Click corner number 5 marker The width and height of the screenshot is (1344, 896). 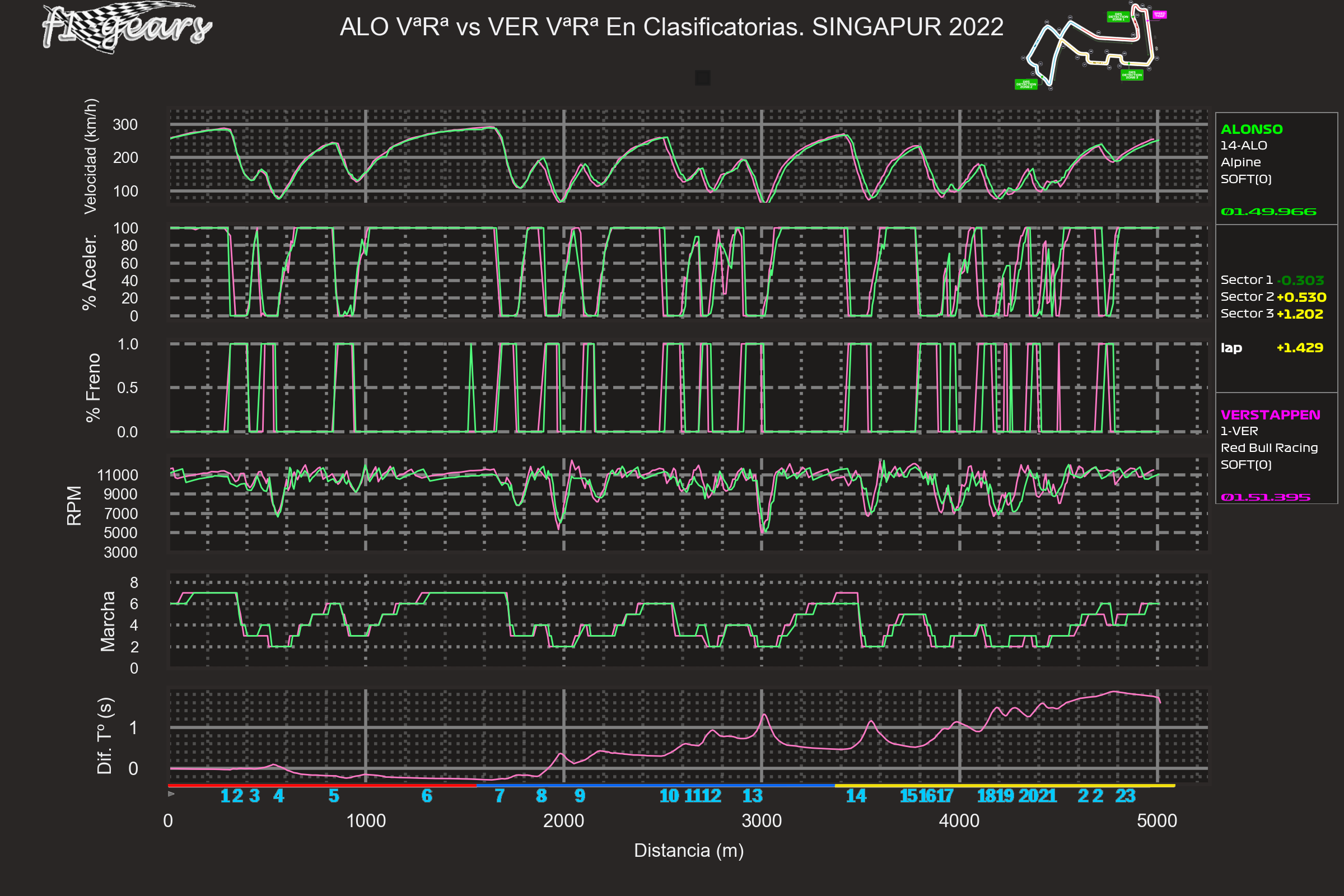tap(334, 796)
